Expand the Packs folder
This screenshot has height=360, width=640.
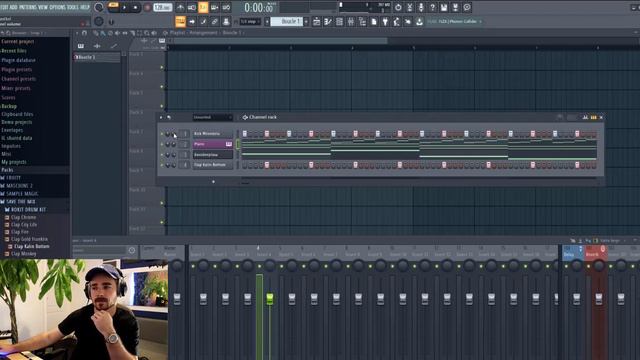[x=7, y=170]
